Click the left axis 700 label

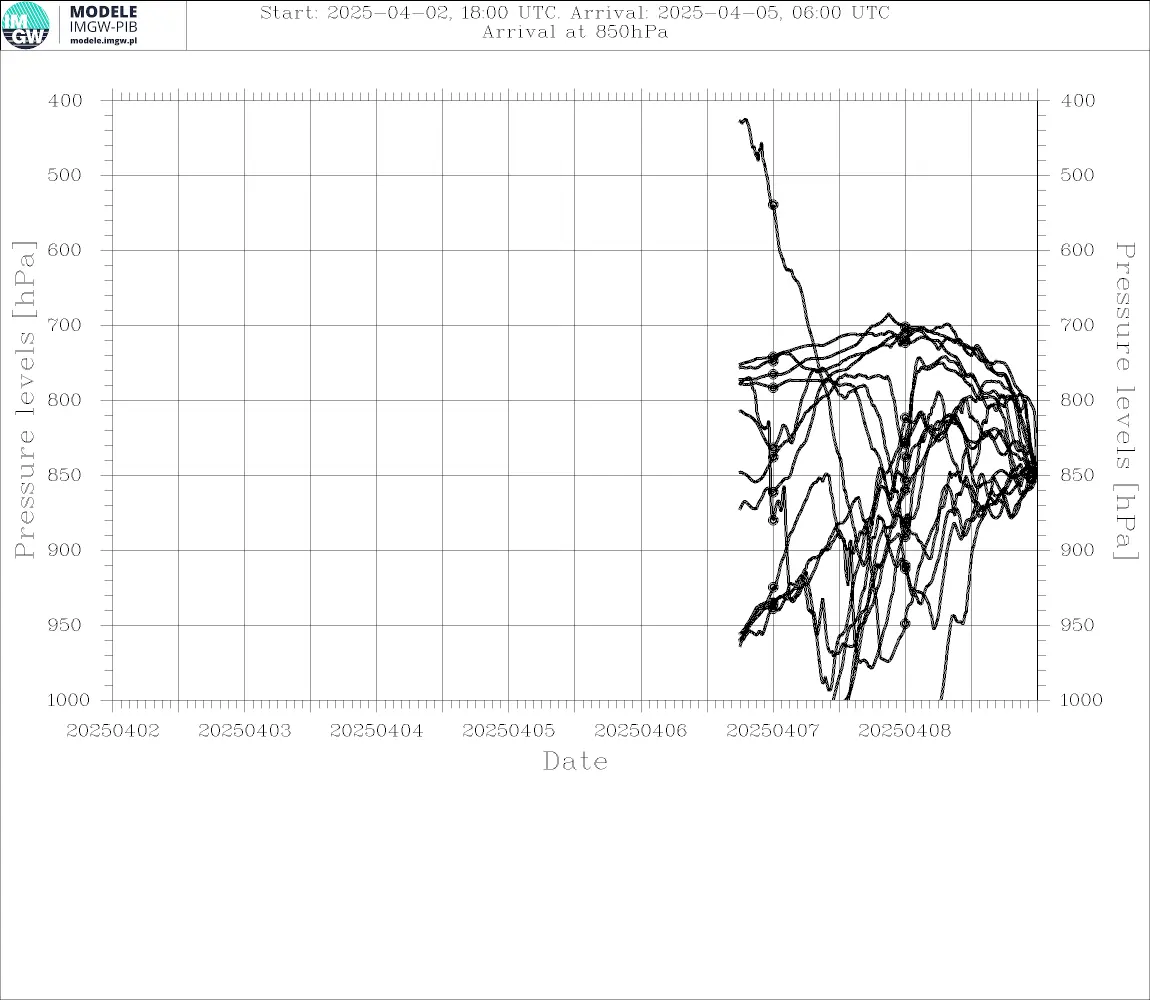coord(66,324)
